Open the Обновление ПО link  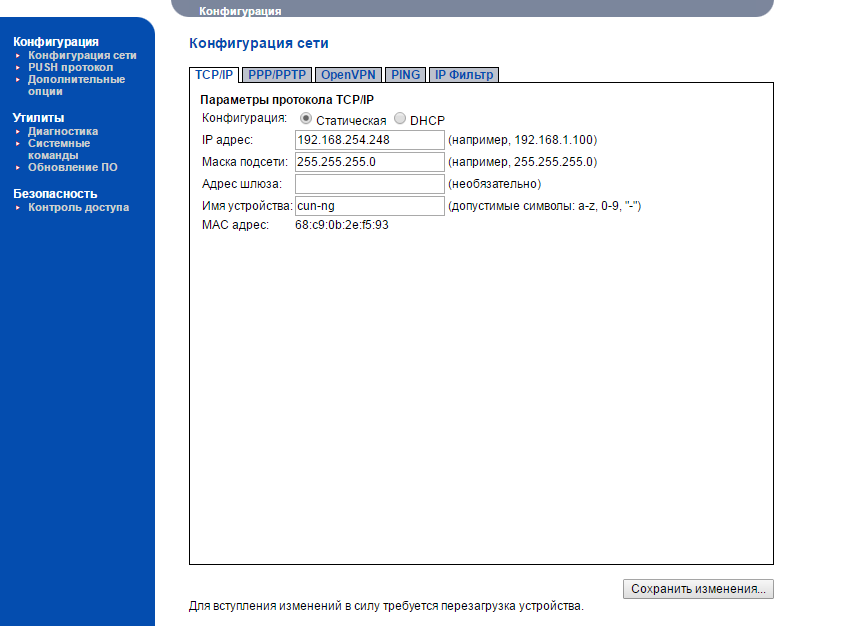point(72,167)
